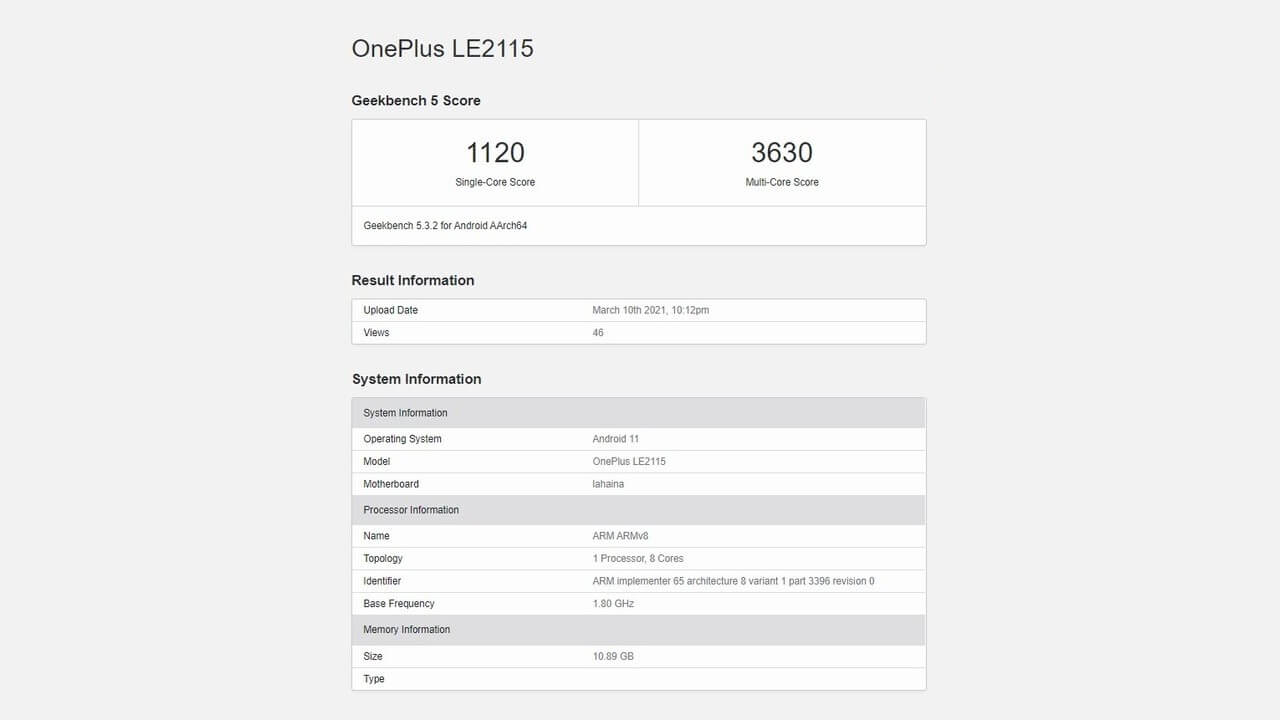Screen dimensions: 1280x720
Task: Click the Type row label under Memory
Action: tap(374, 679)
